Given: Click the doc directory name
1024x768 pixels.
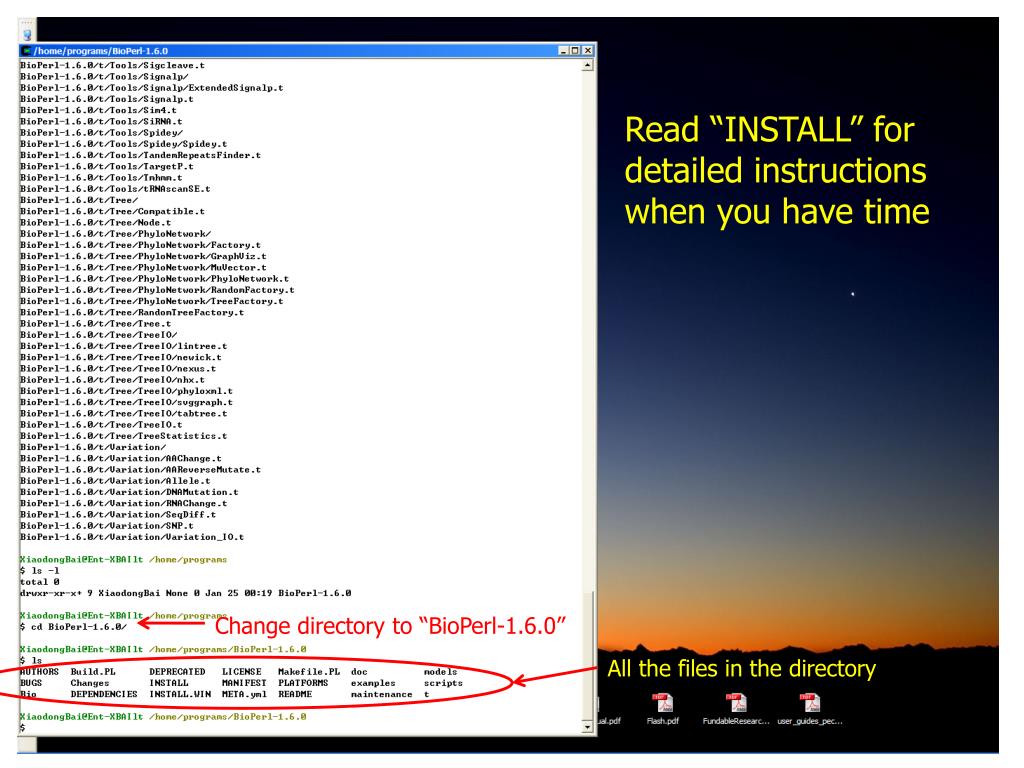Looking at the screenshot, I should coord(359,672).
